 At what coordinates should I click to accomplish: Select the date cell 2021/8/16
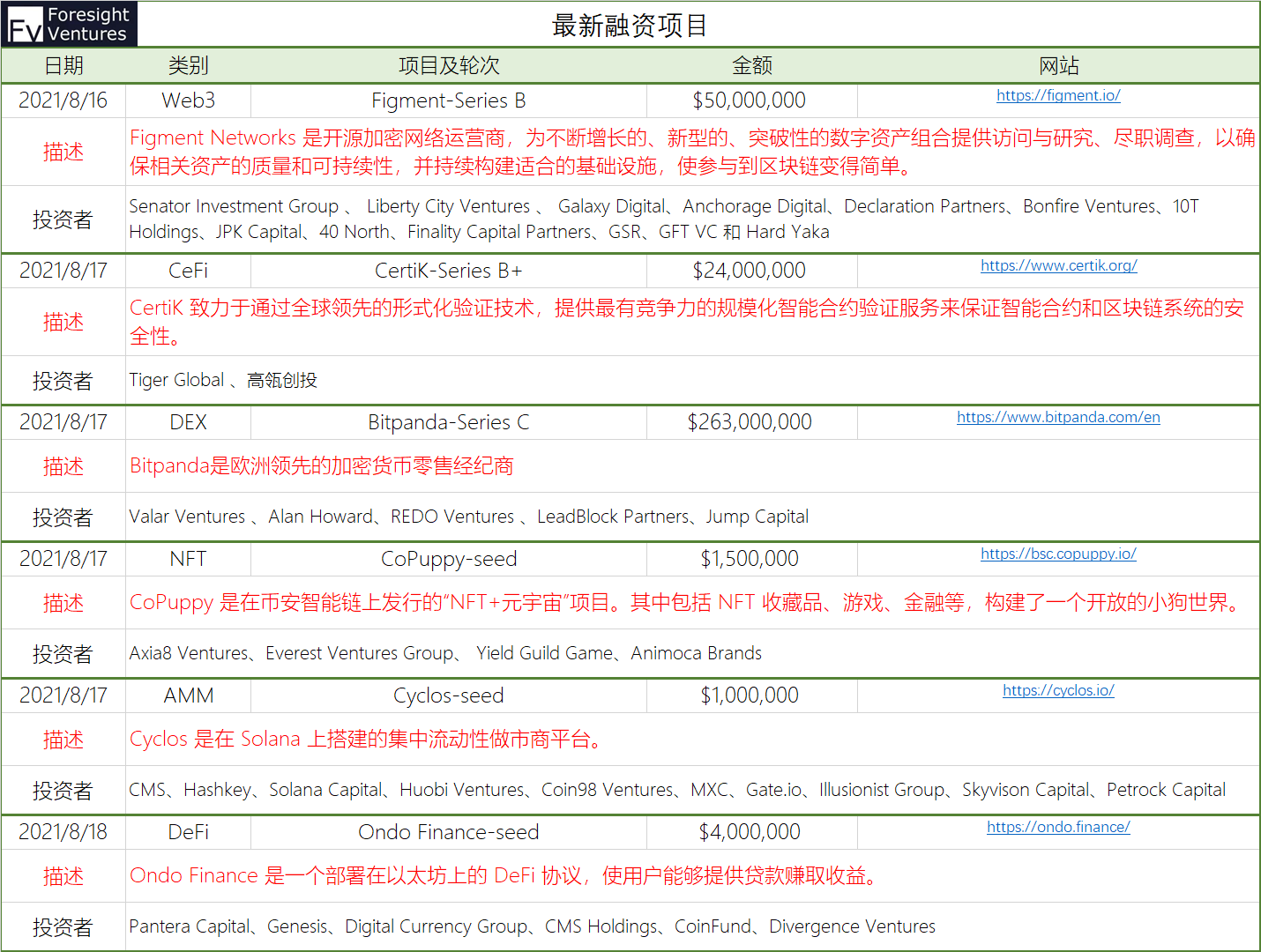tap(63, 100)
